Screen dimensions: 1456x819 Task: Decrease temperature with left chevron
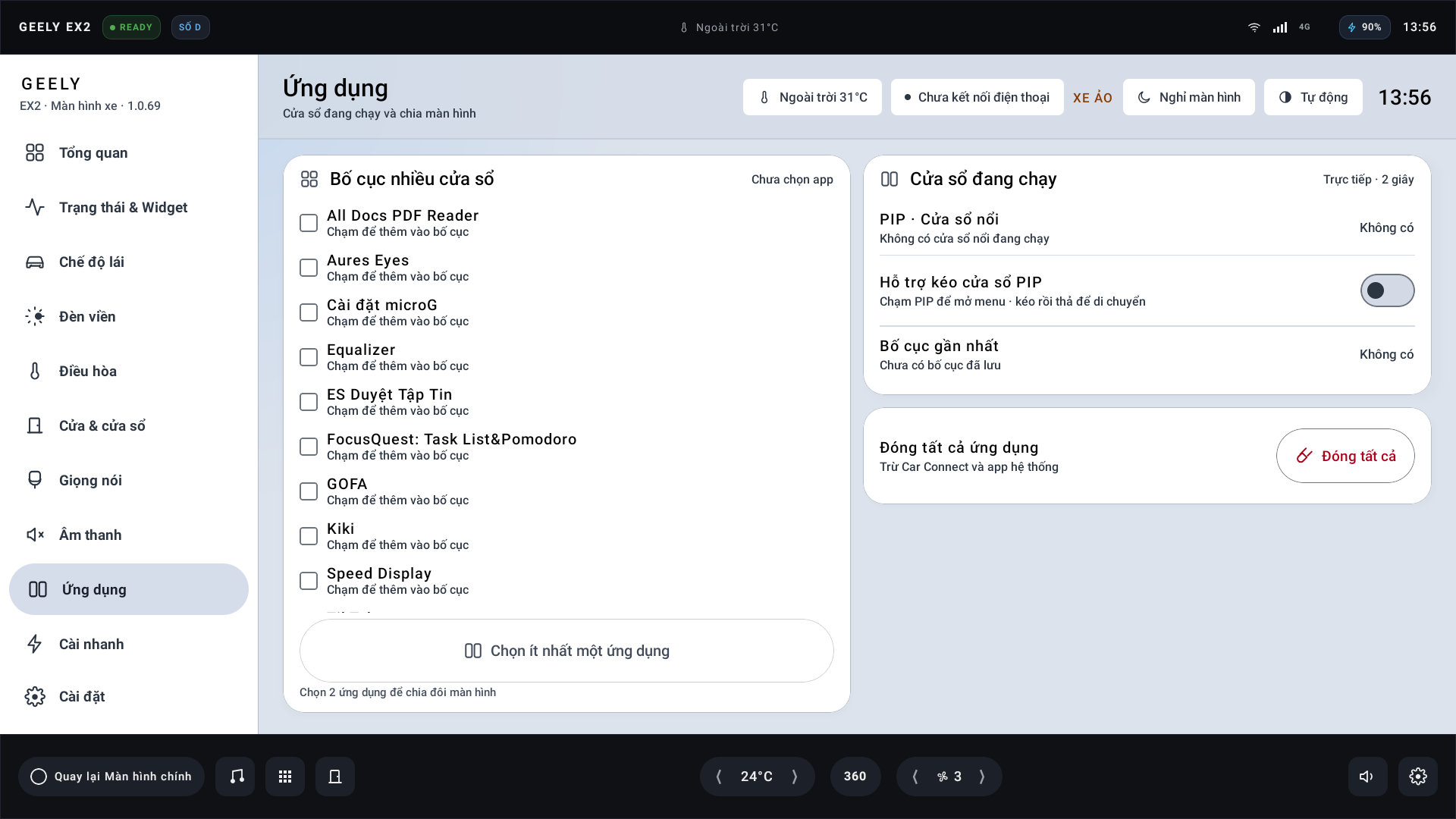[x=719, y=777]
